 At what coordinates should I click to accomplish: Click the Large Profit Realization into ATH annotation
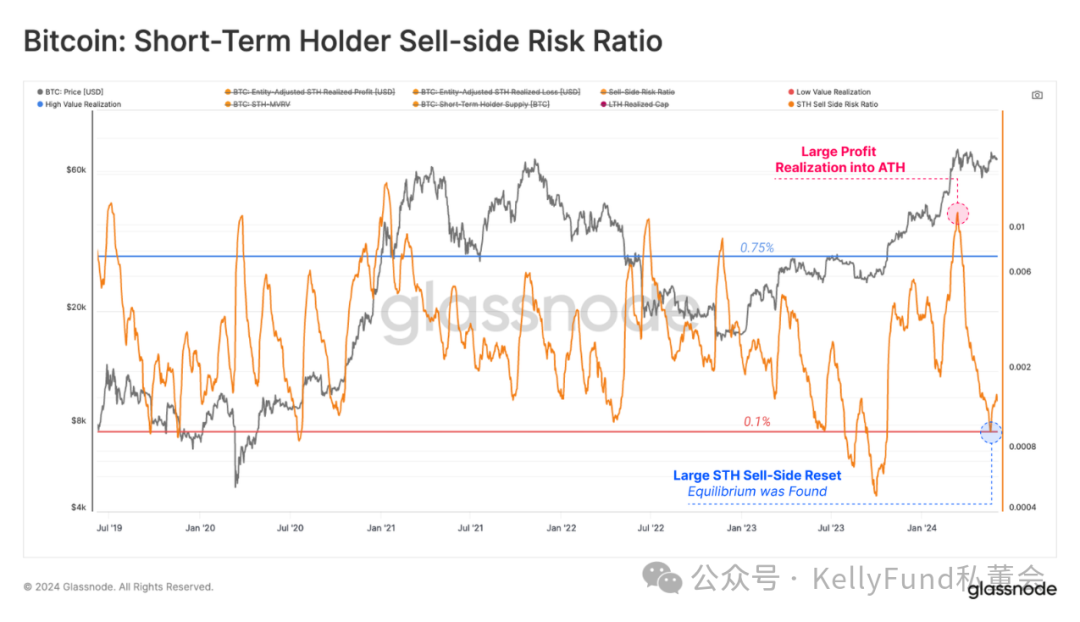click(840, 159)
